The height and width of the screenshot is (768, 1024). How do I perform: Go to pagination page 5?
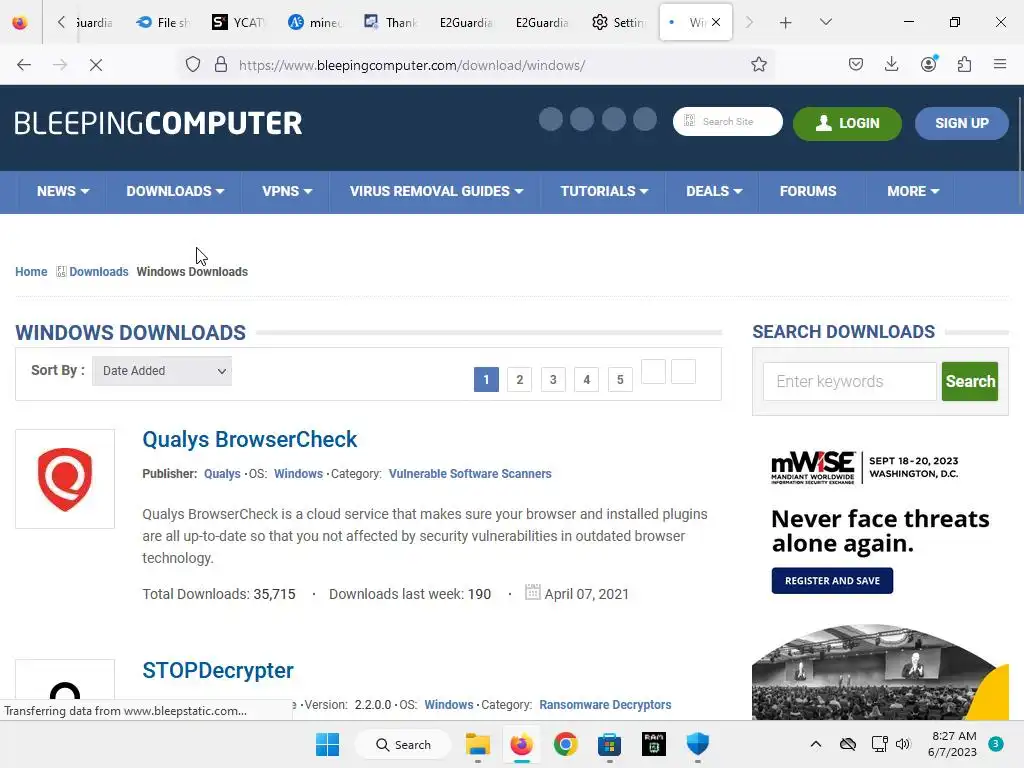pyautogui.click(x=620, y=379)
